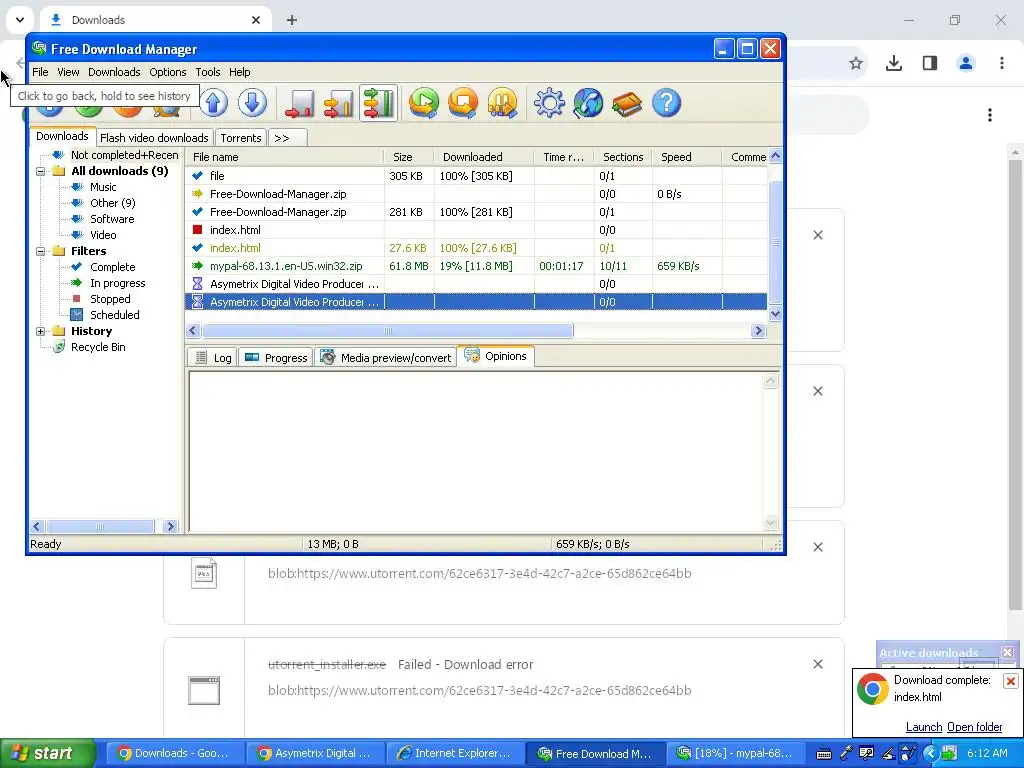The width and height of the screenshot is (1024, 768).
Task: Open the Downloads menu in menu bar
Action: pyautogui.click(x=114, y=72)
